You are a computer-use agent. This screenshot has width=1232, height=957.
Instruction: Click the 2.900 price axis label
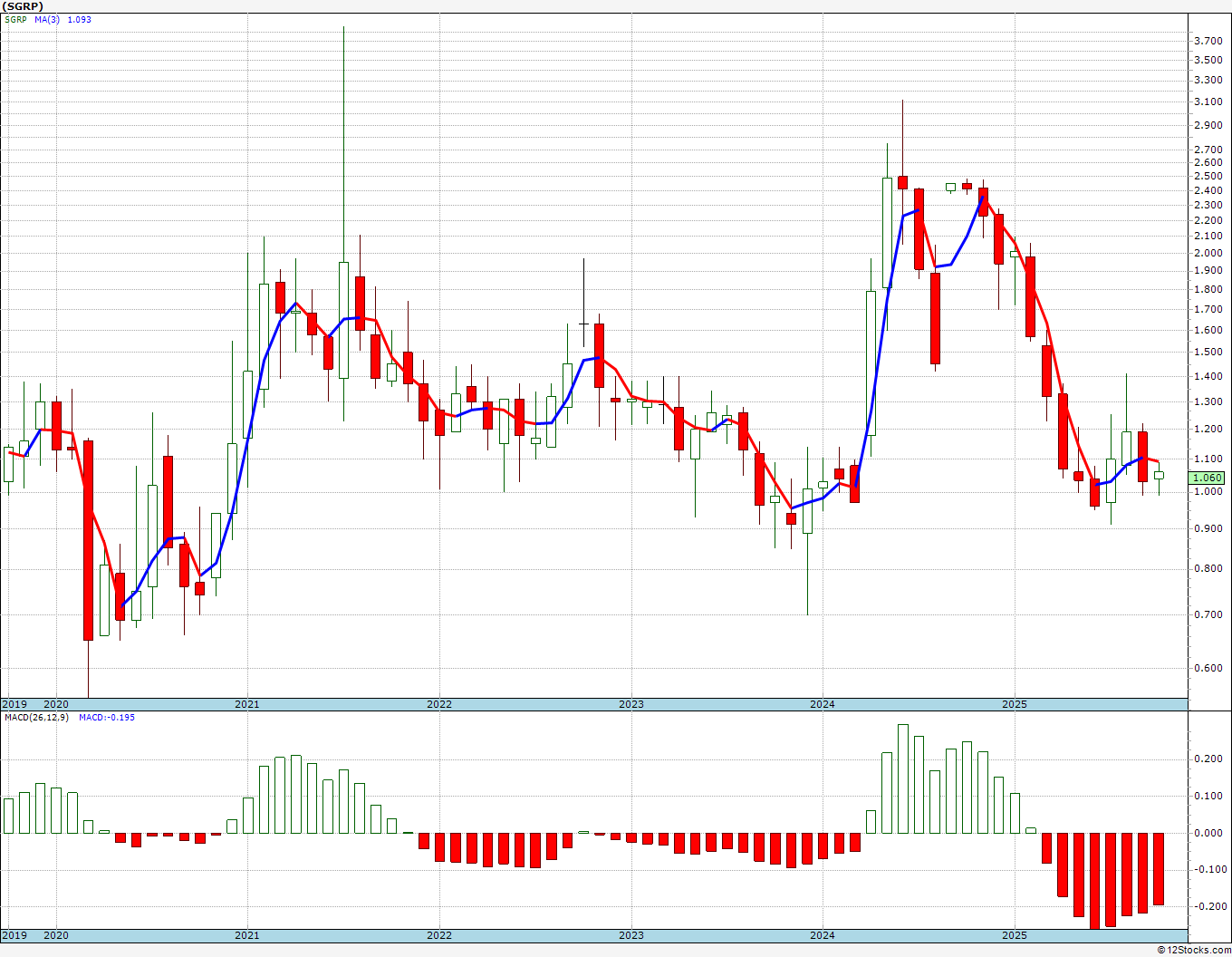point(1208,124)
